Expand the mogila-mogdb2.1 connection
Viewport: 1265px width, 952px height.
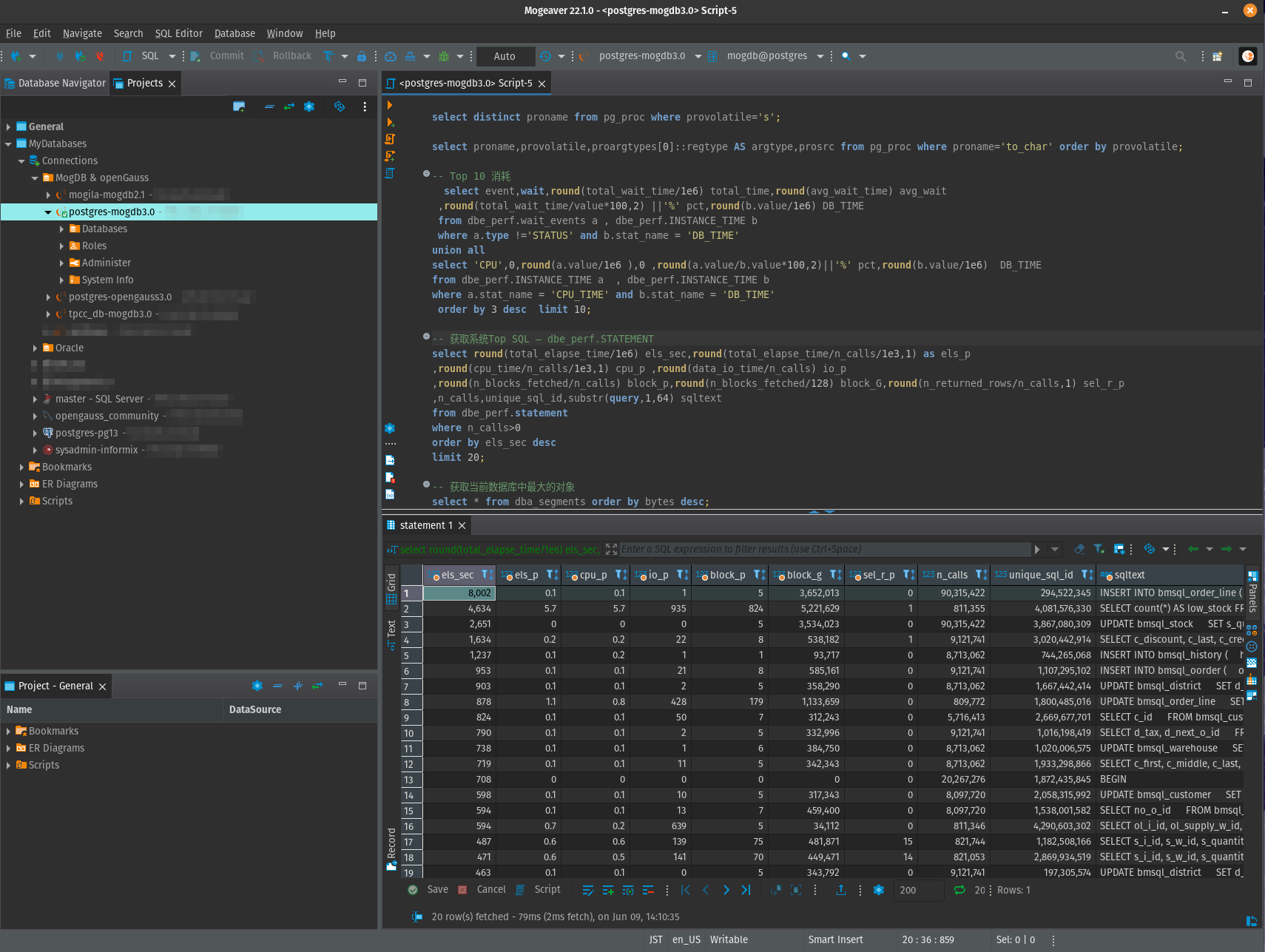48,195
